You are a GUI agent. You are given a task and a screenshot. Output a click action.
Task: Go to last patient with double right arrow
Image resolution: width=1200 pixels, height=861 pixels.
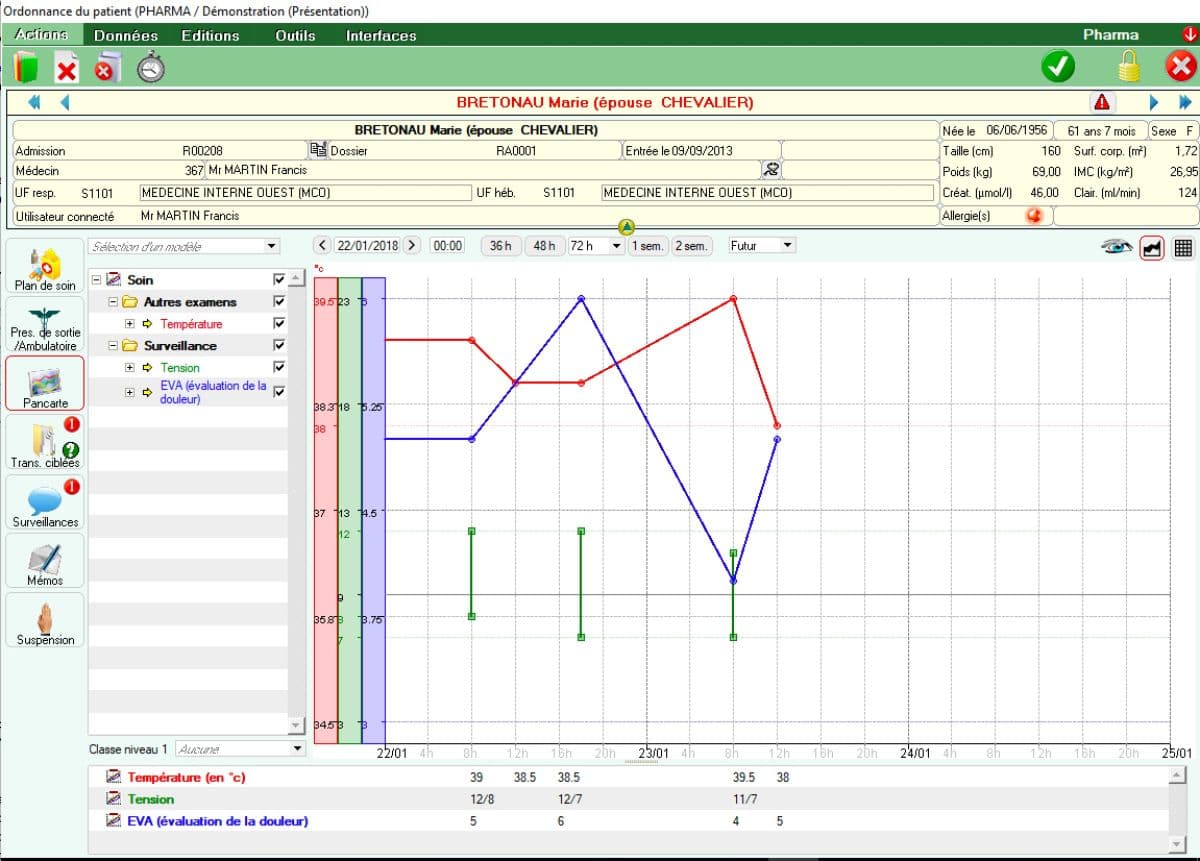[x=1185, y=102]
